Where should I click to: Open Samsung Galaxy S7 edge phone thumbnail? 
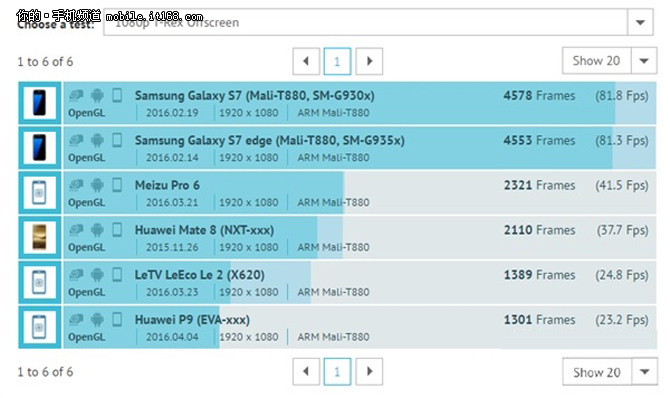[39, 148]
